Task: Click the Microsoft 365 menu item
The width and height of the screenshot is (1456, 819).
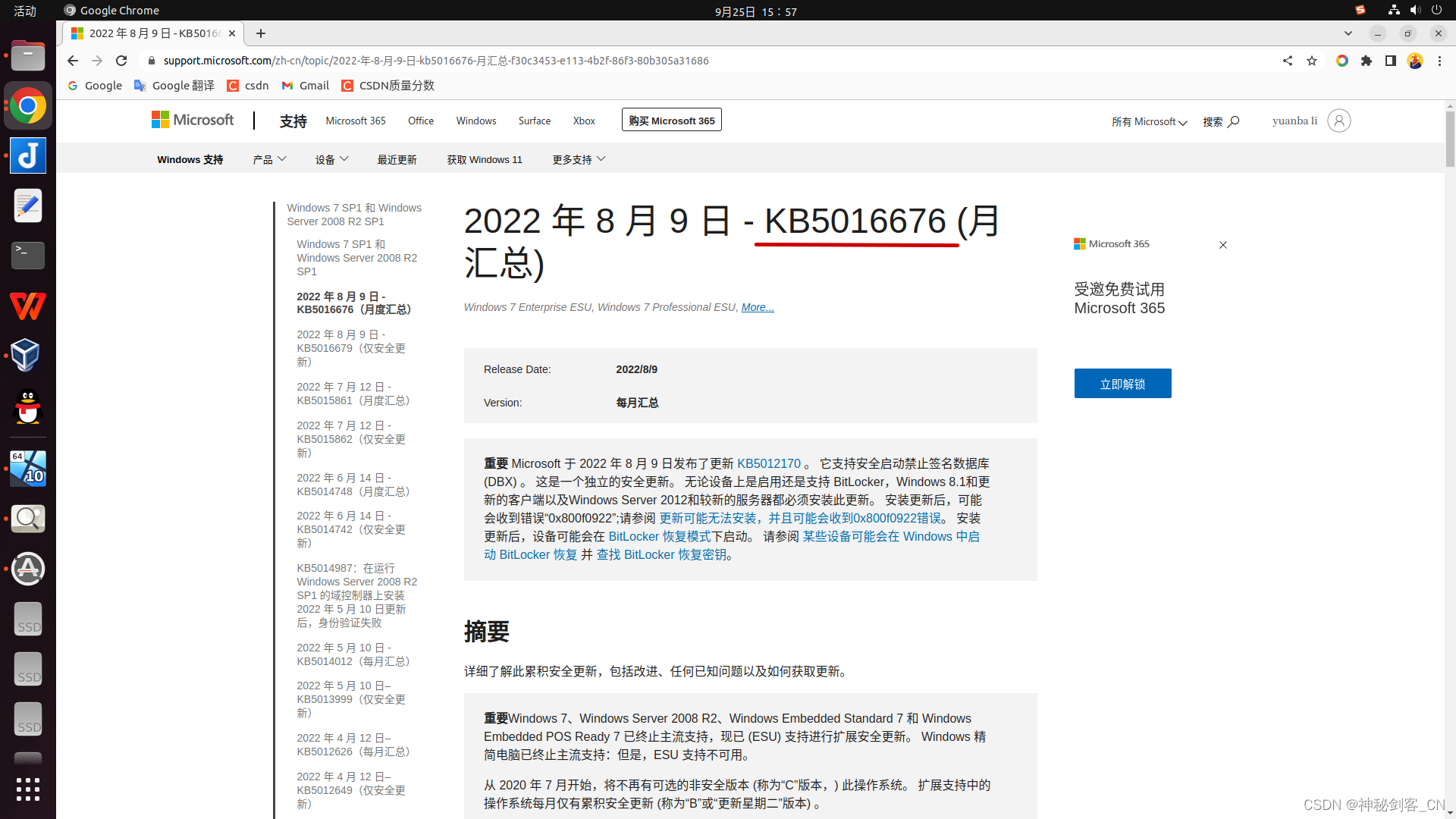Action: (356, 121)
